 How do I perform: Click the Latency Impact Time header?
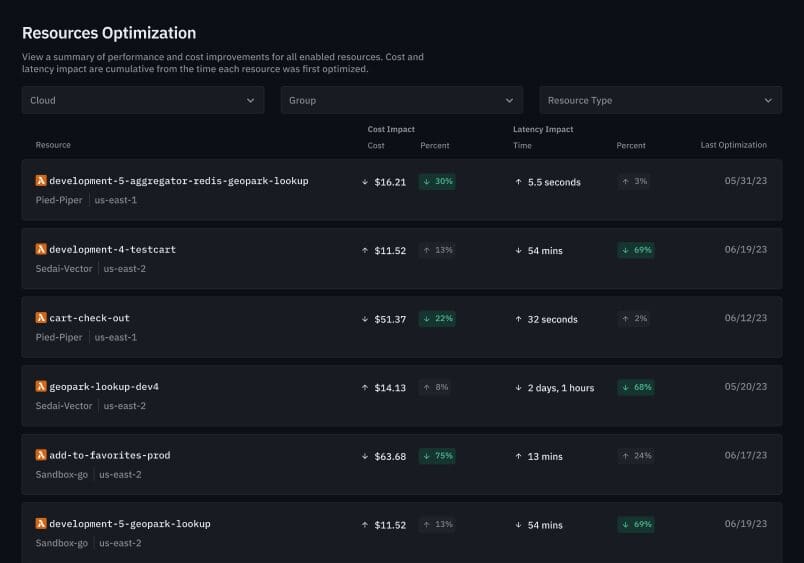(522, 146)
